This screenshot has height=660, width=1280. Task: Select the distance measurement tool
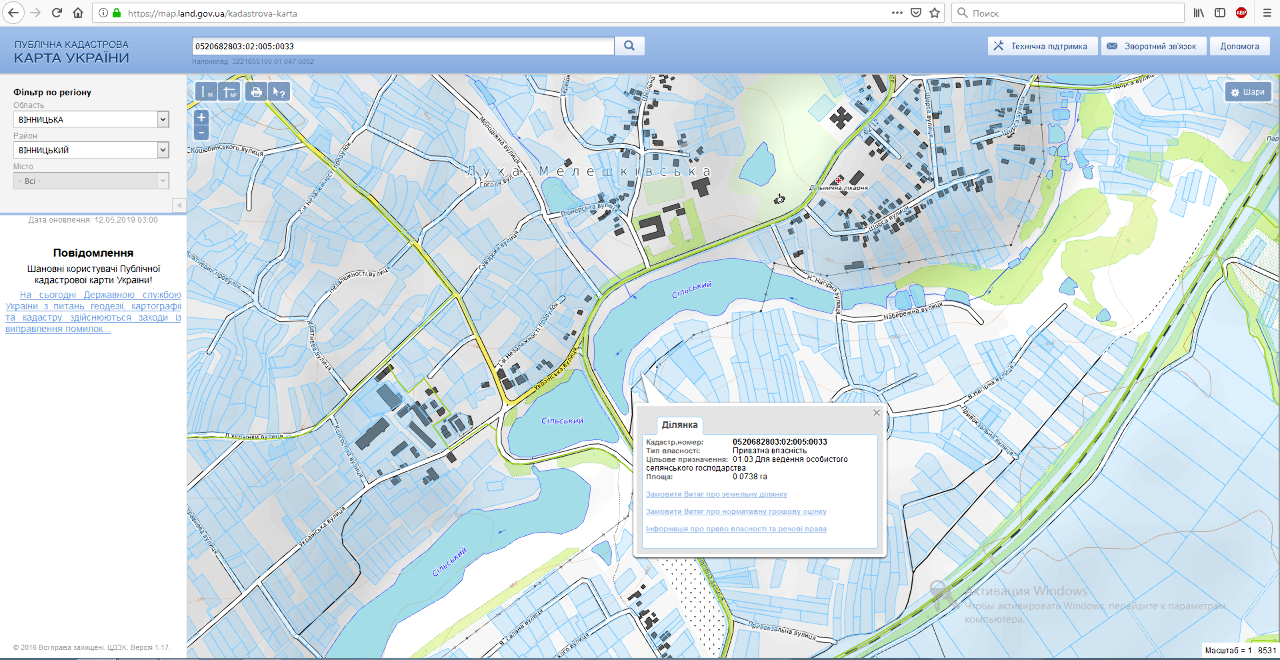207,92
